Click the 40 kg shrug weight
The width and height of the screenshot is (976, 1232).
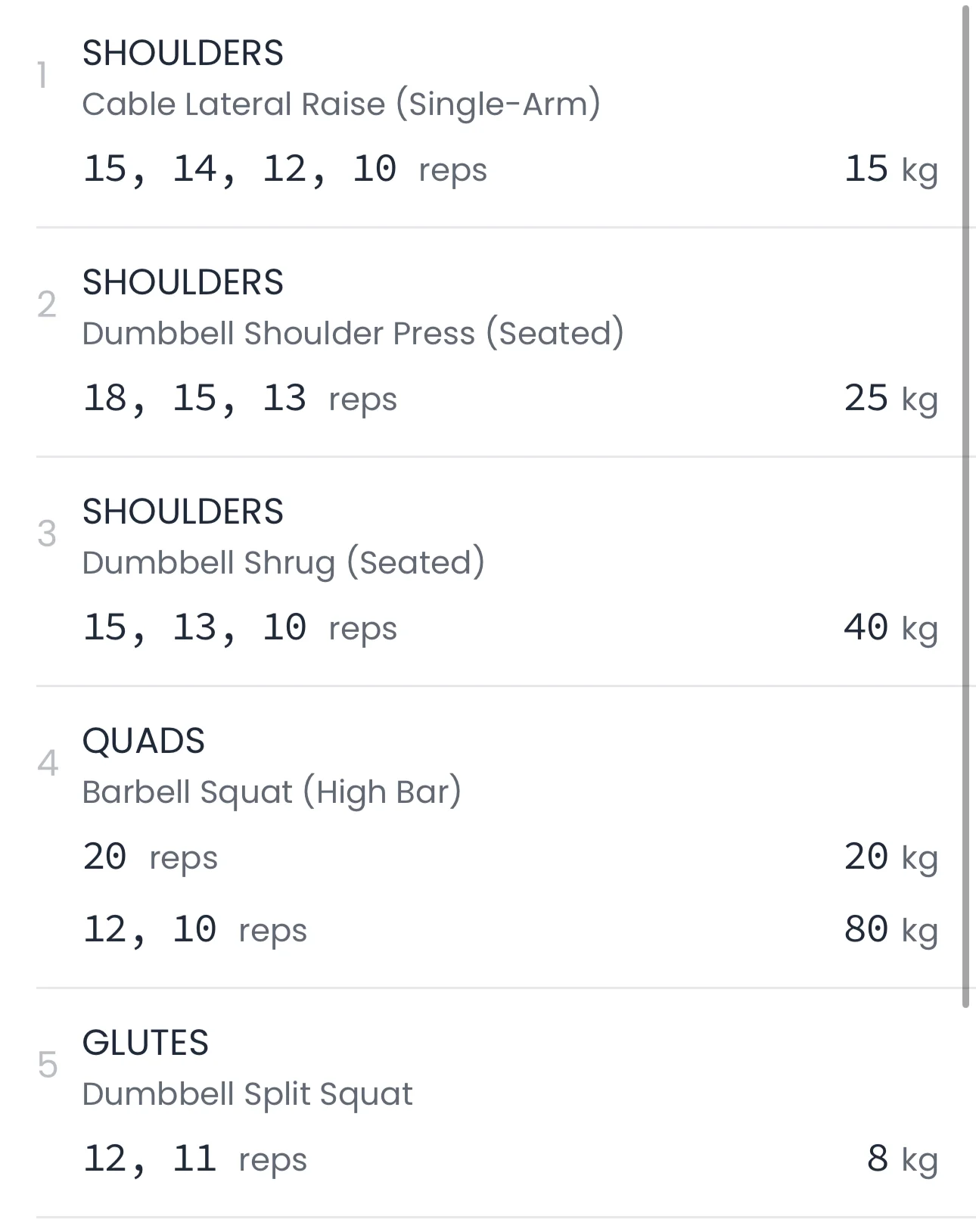(x=891, y=628)
